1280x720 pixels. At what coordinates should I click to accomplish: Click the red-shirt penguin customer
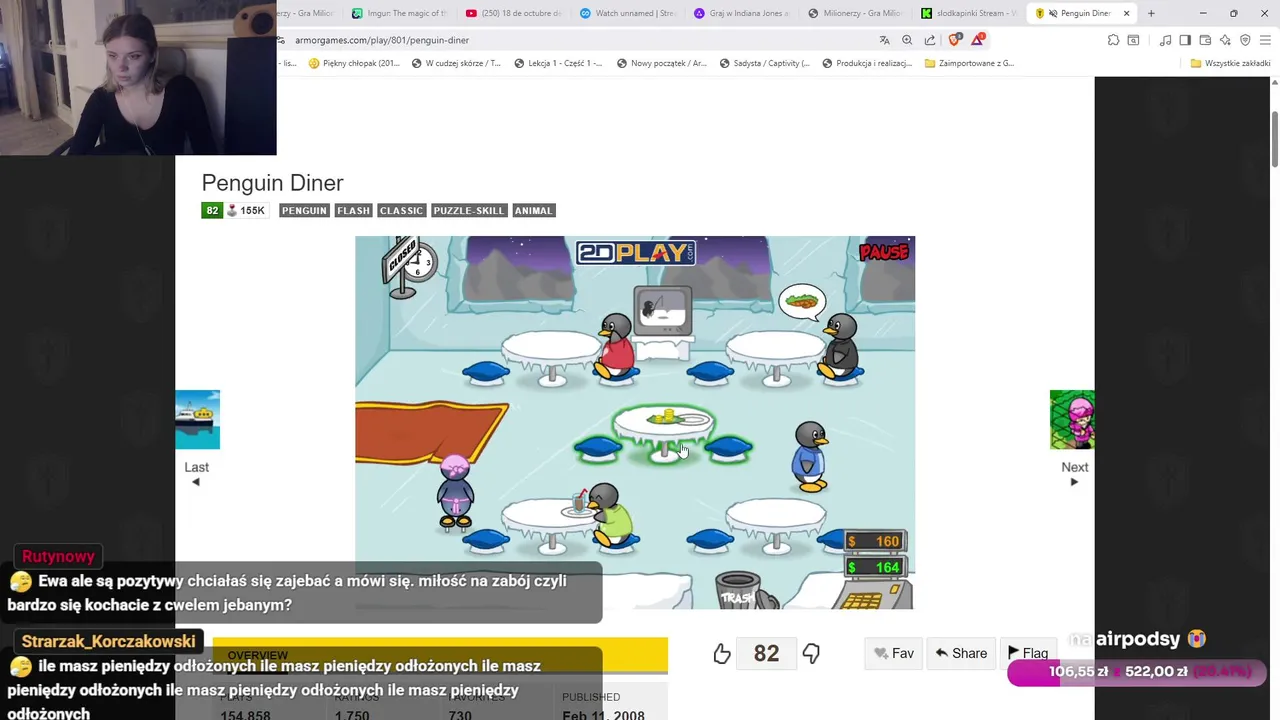[x=616, y=346]
